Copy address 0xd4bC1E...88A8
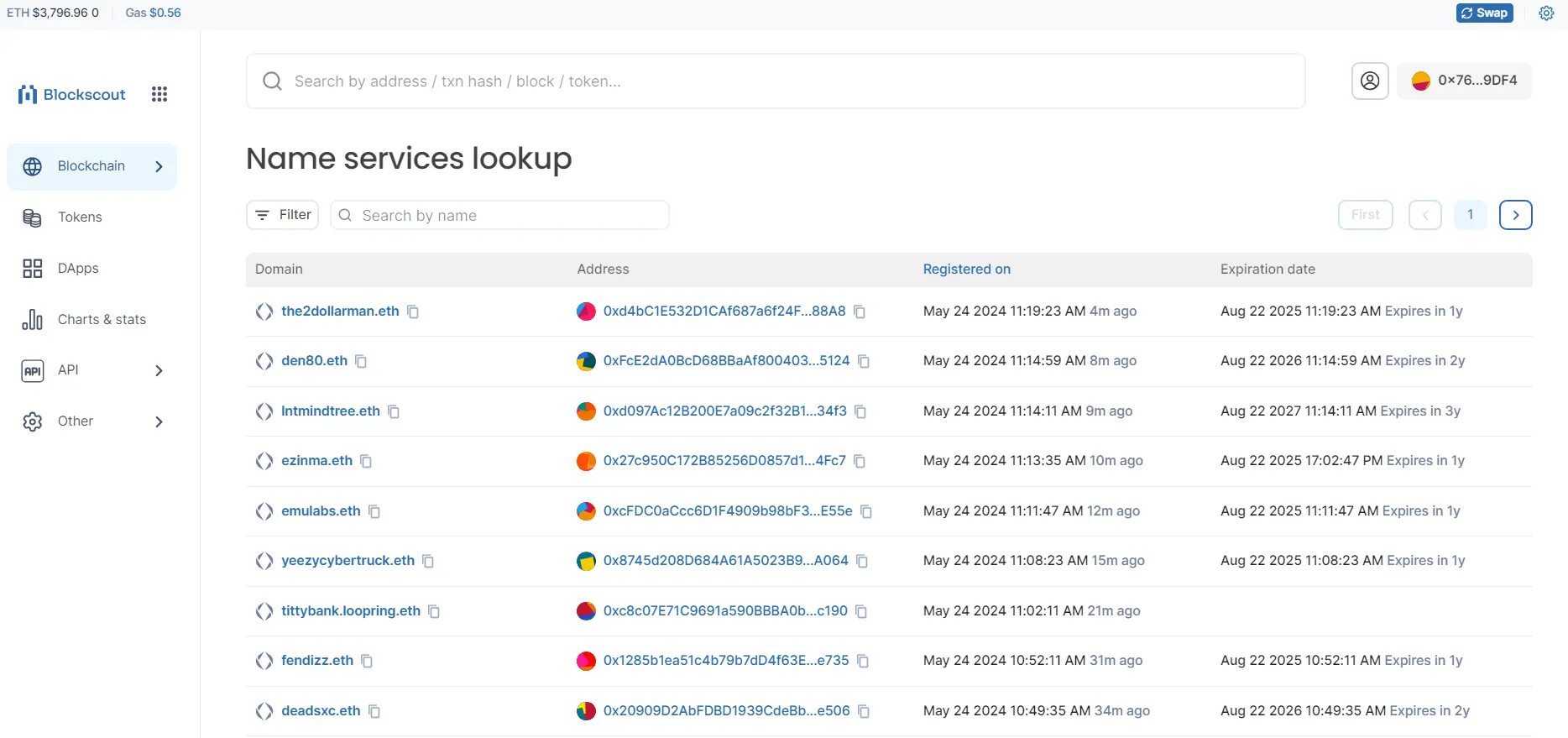This screenshot has height=738, width=1568. pos(860,311)
